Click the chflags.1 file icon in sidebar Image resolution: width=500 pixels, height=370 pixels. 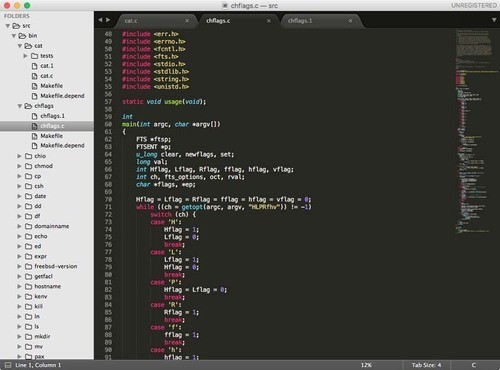tap(34, 116)
